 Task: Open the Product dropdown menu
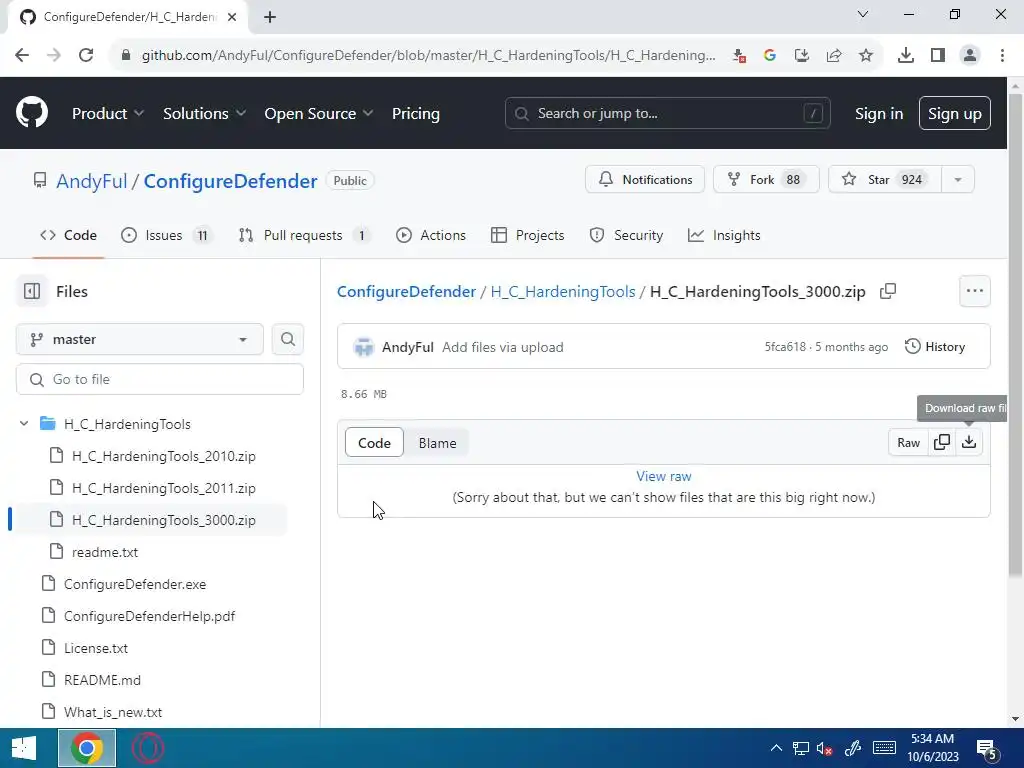click(x=107, y=114)
